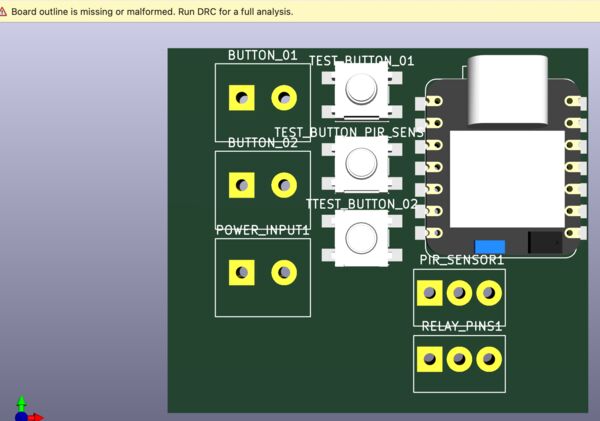
Task: Click the TEST_BUTTON_PIR_SENS tactile switch cap
Action: 361,163
